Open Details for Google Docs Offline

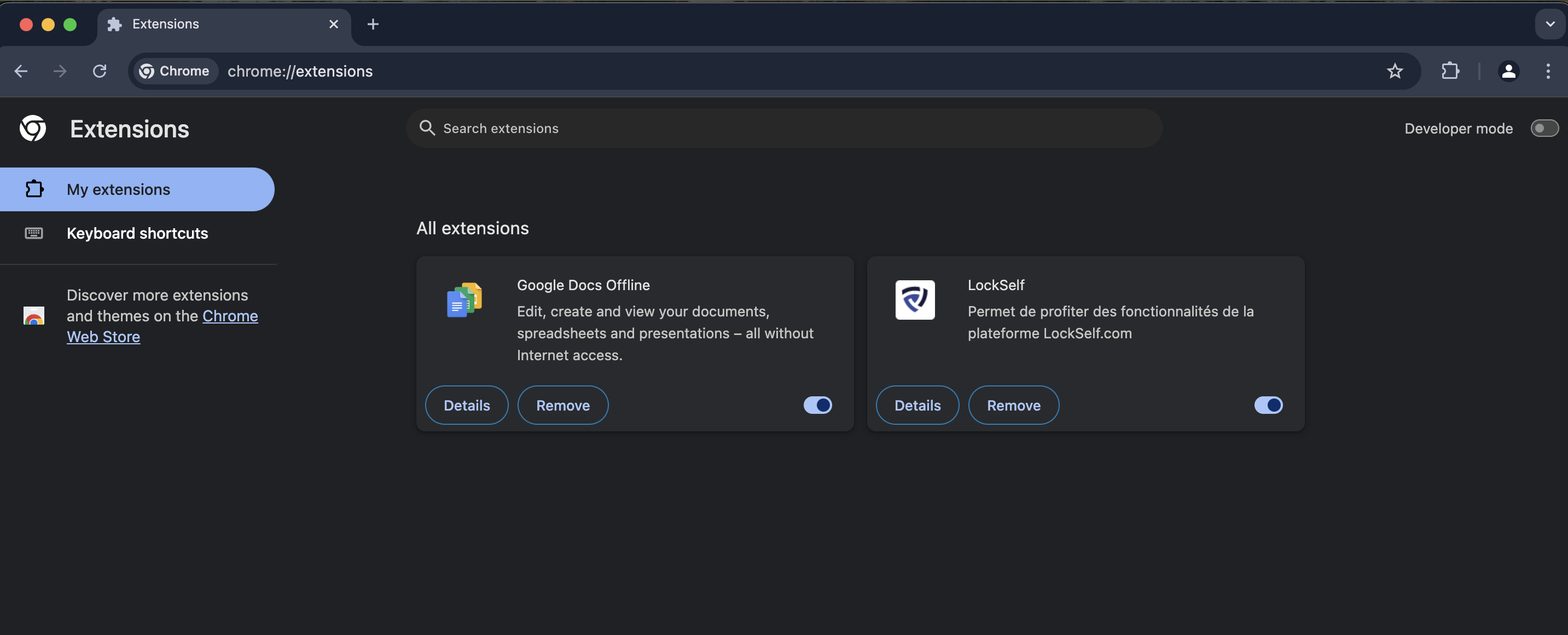click(x=466, y=405)
